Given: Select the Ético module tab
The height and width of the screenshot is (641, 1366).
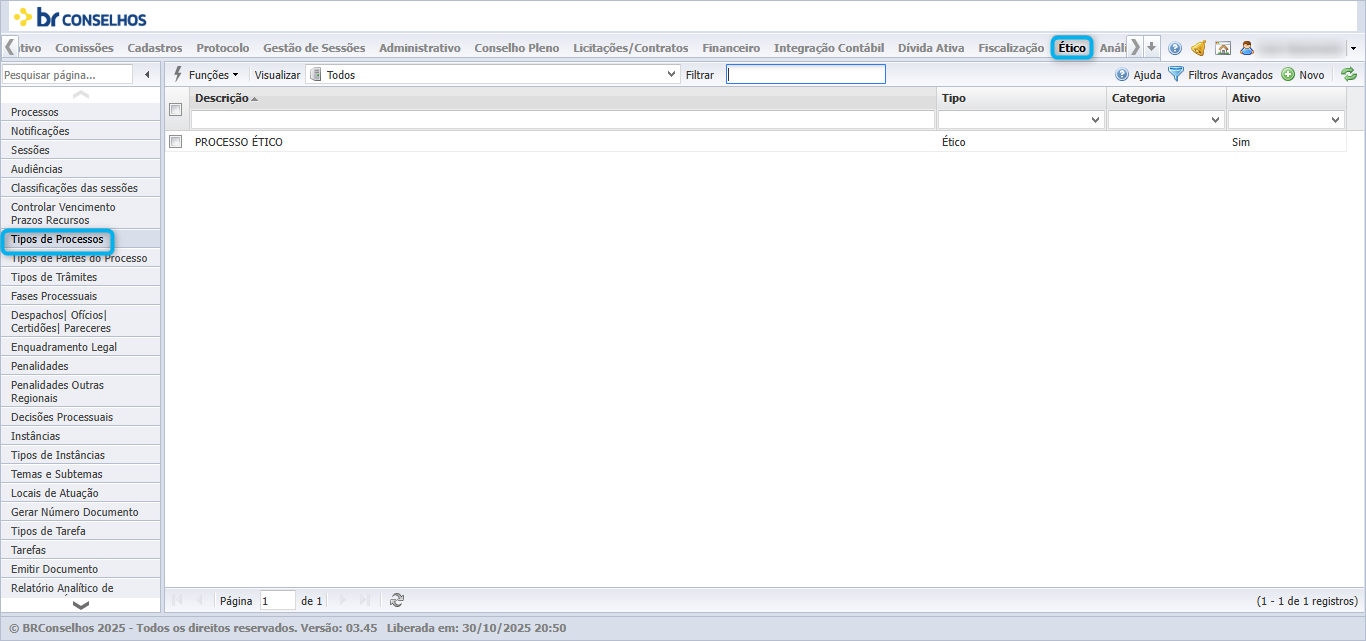Looking at the screenshot, I should click(1072, 48).
